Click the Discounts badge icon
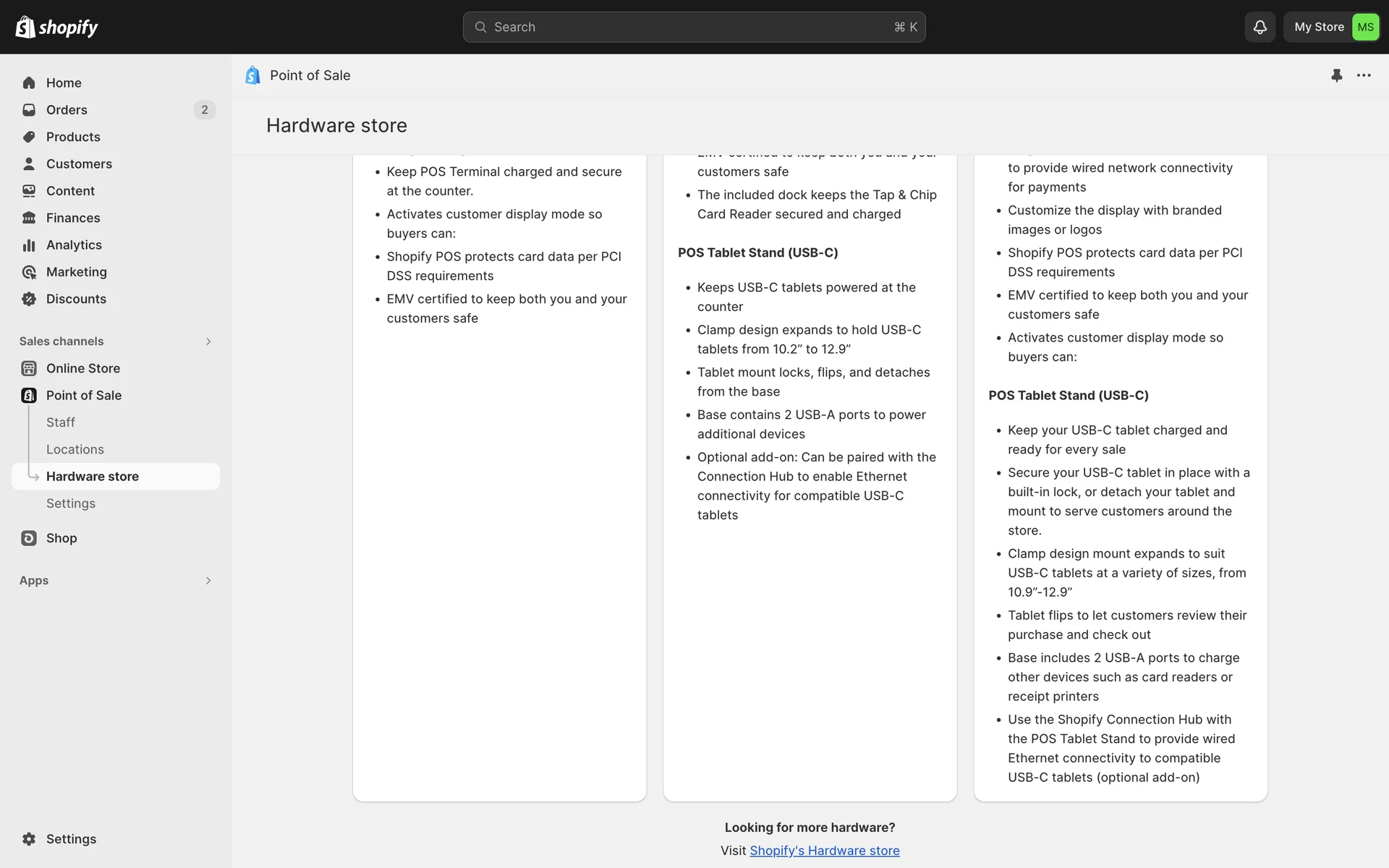Screen dimensions: 1389x868 pos(29,299)
